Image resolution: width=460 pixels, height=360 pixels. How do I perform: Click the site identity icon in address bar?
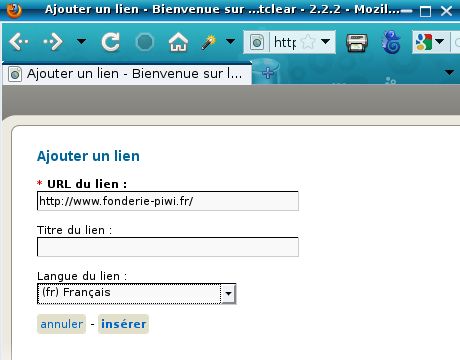pos(257,42)
